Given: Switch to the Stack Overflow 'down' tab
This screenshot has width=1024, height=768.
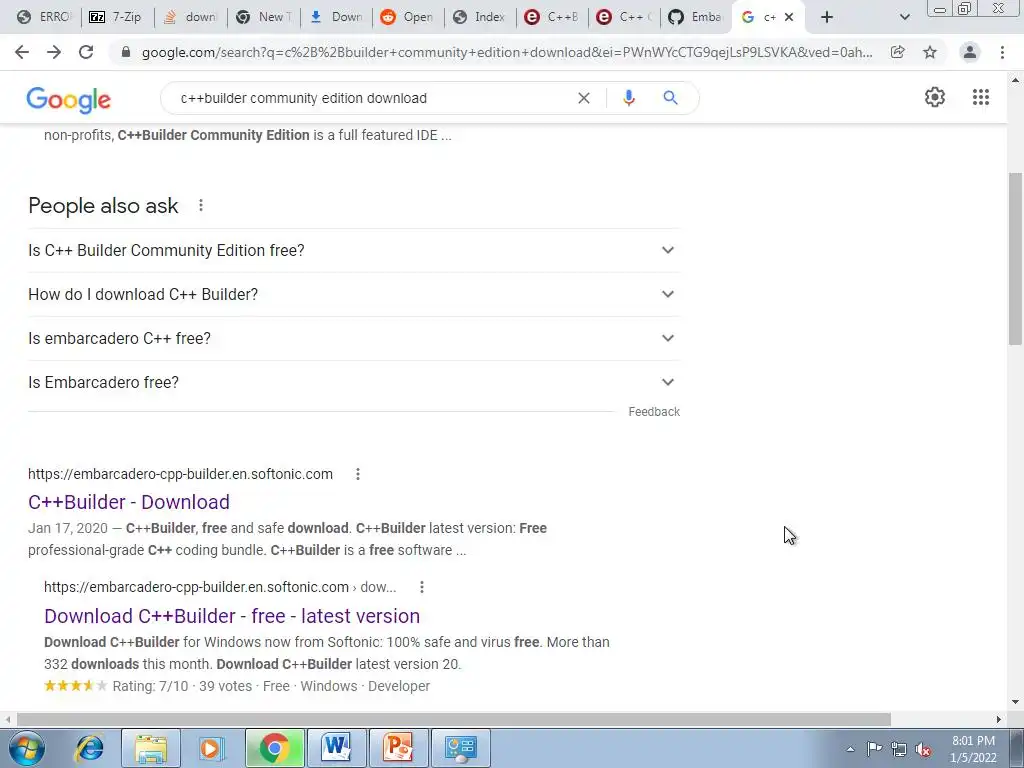Looking at the screenshot, I should click(x=190, y=17).
